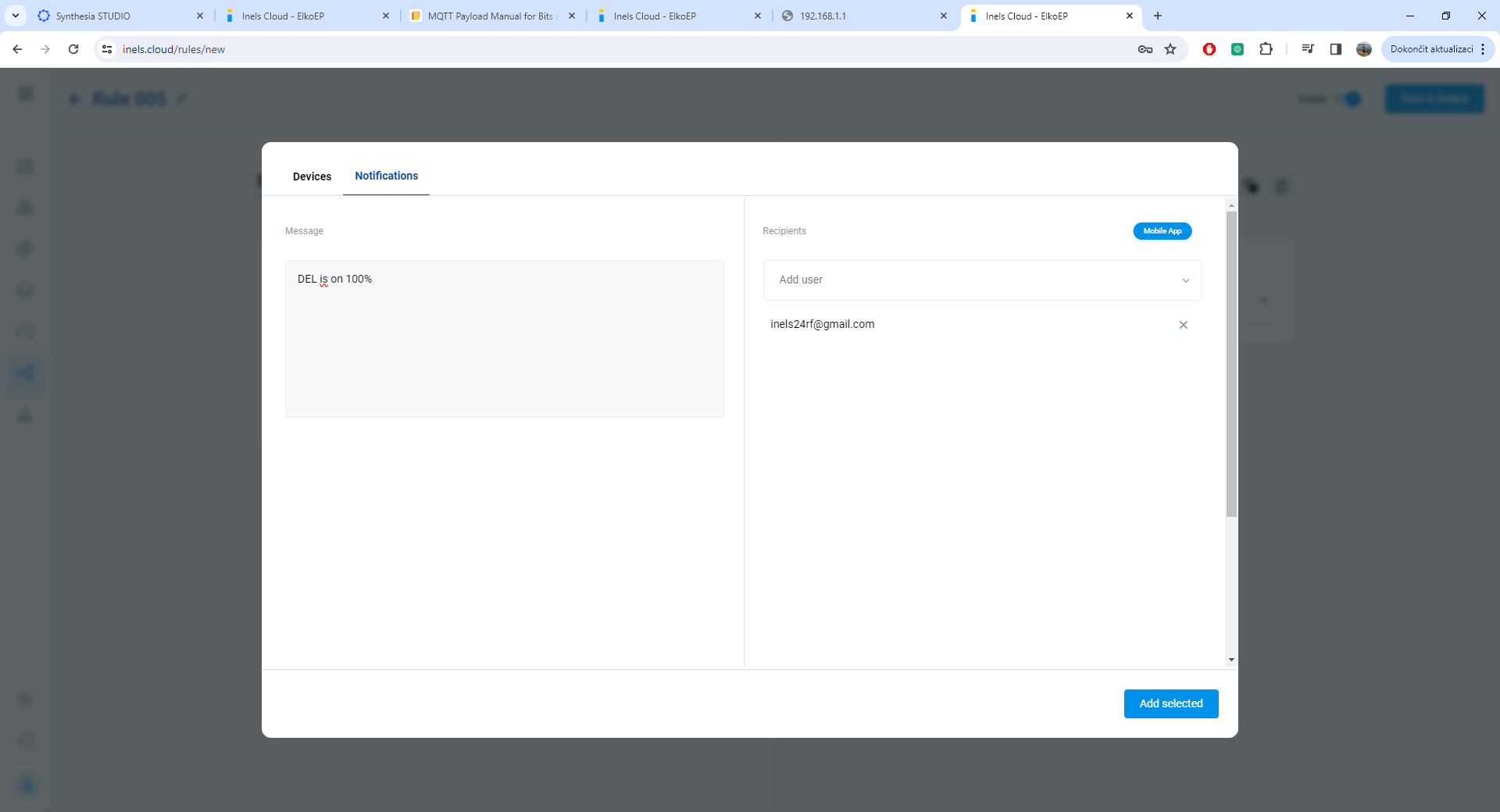
Task: Select the Notifications tab
Action: [x=386, y=176]
